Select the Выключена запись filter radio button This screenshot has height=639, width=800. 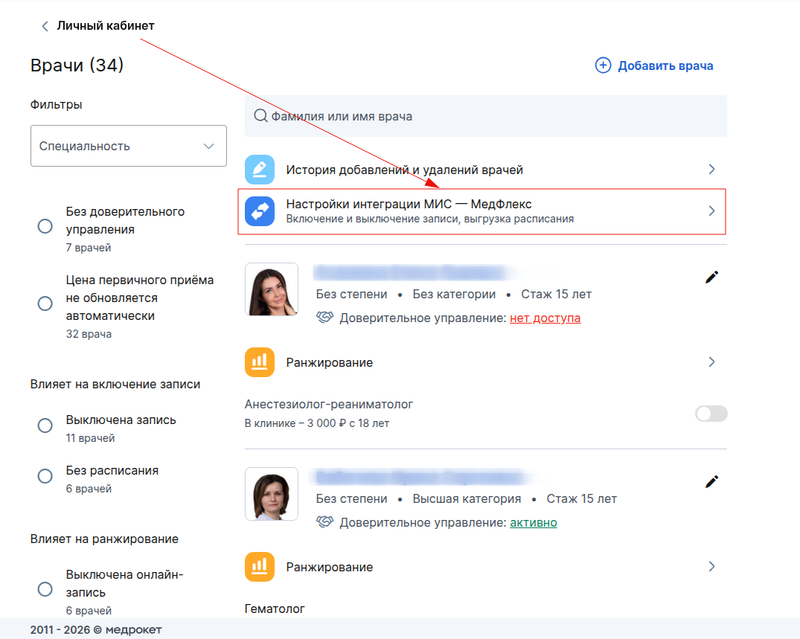tap(45, 425)
